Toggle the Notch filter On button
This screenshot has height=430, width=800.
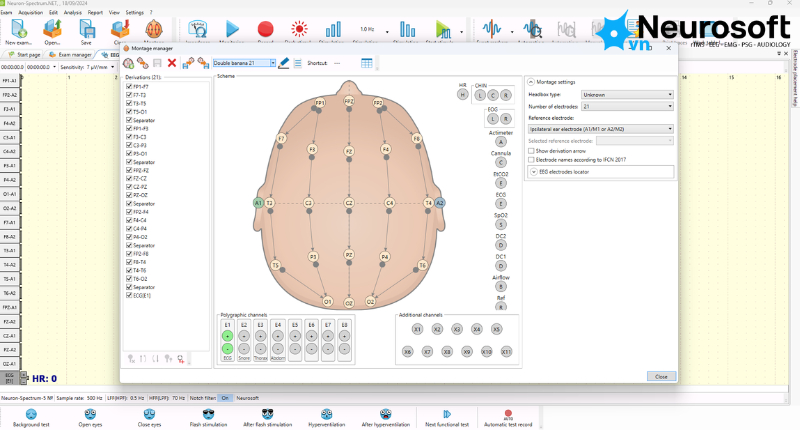225,398
